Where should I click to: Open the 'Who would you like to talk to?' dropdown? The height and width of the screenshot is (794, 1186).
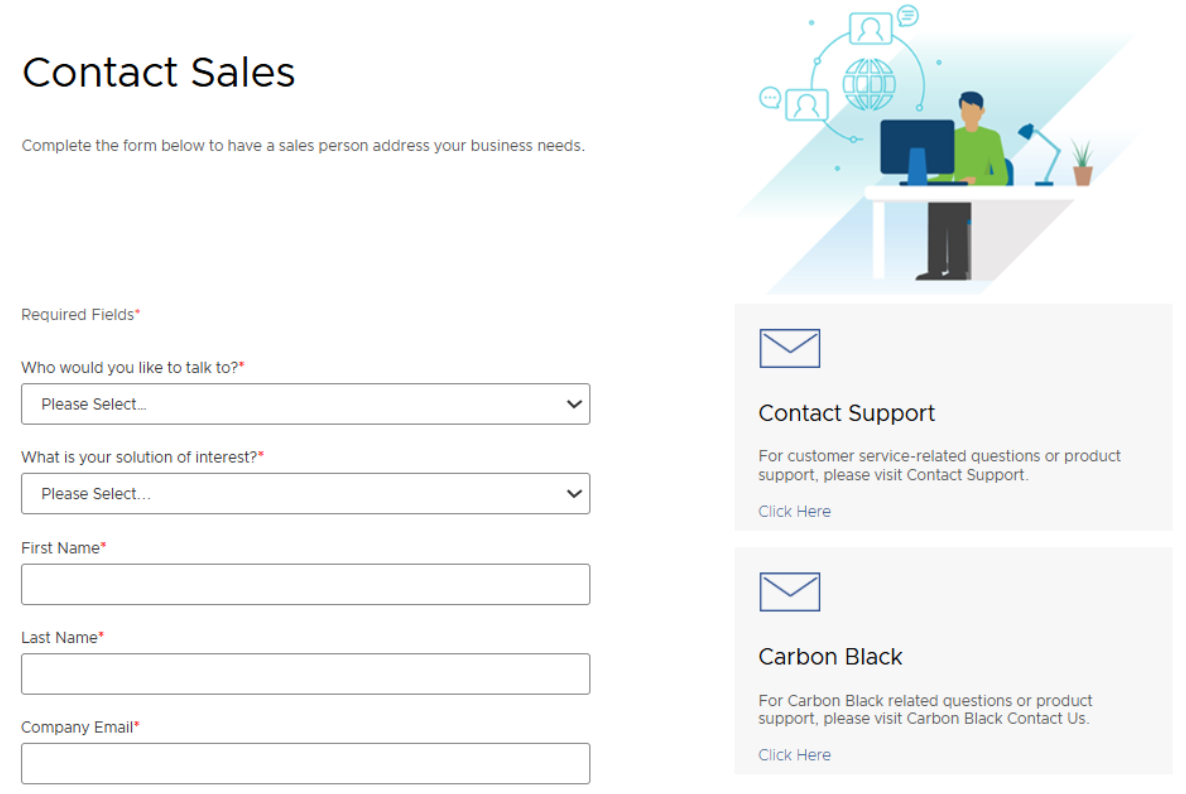305,404
